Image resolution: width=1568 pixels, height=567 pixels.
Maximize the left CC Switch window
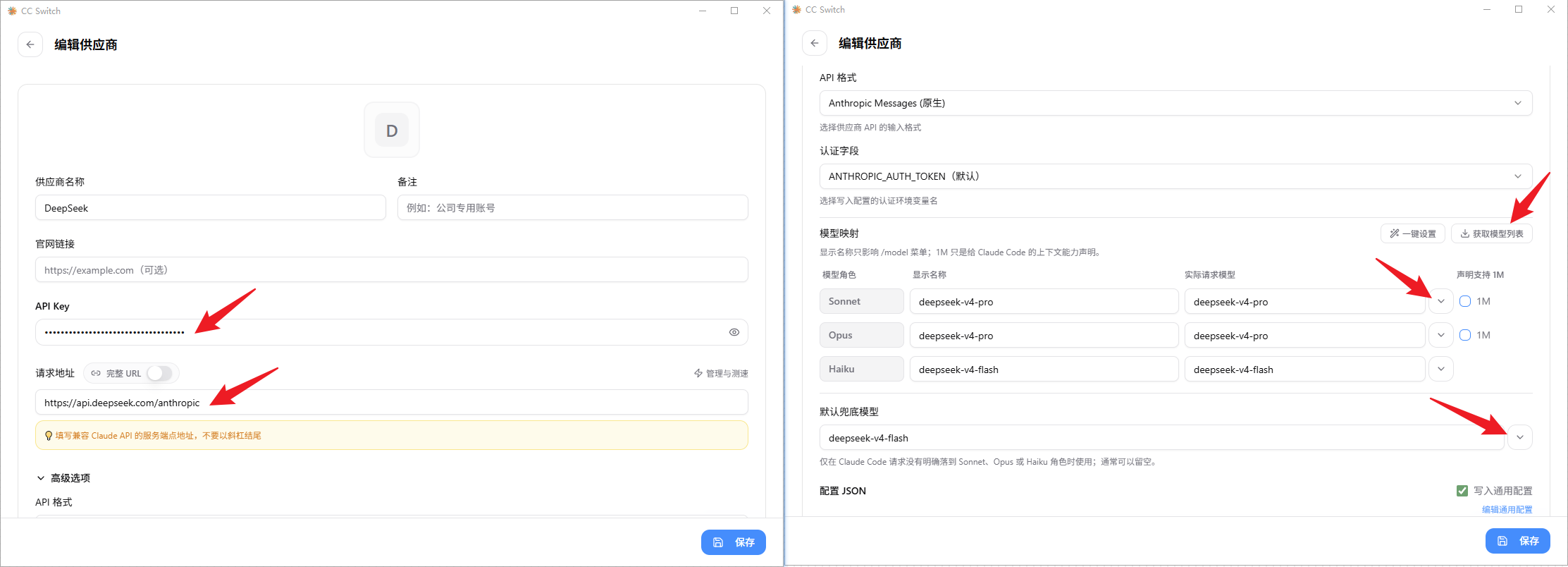coord(734,11)
